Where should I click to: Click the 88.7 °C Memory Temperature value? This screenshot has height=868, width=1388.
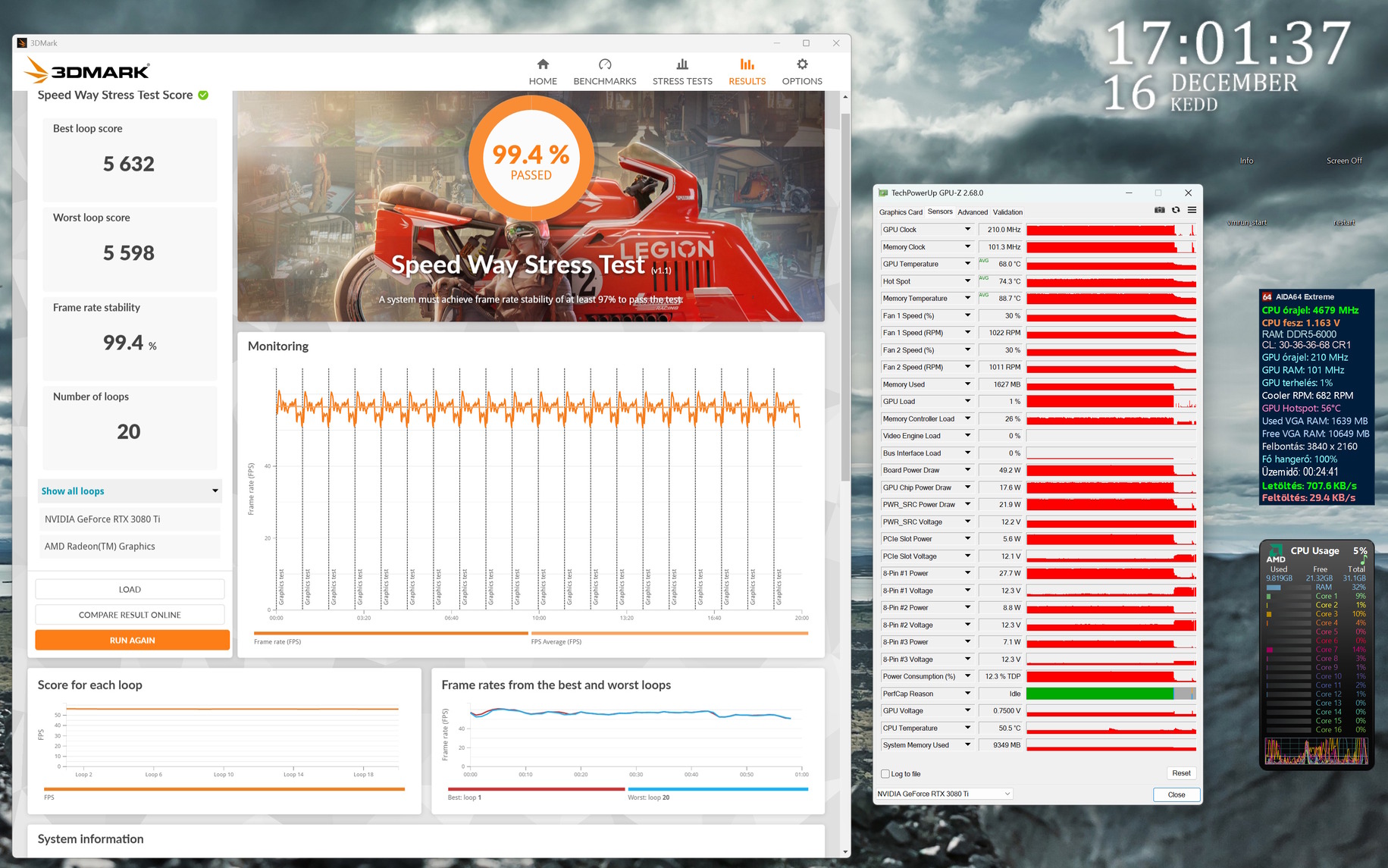(x=1001, y=299)
